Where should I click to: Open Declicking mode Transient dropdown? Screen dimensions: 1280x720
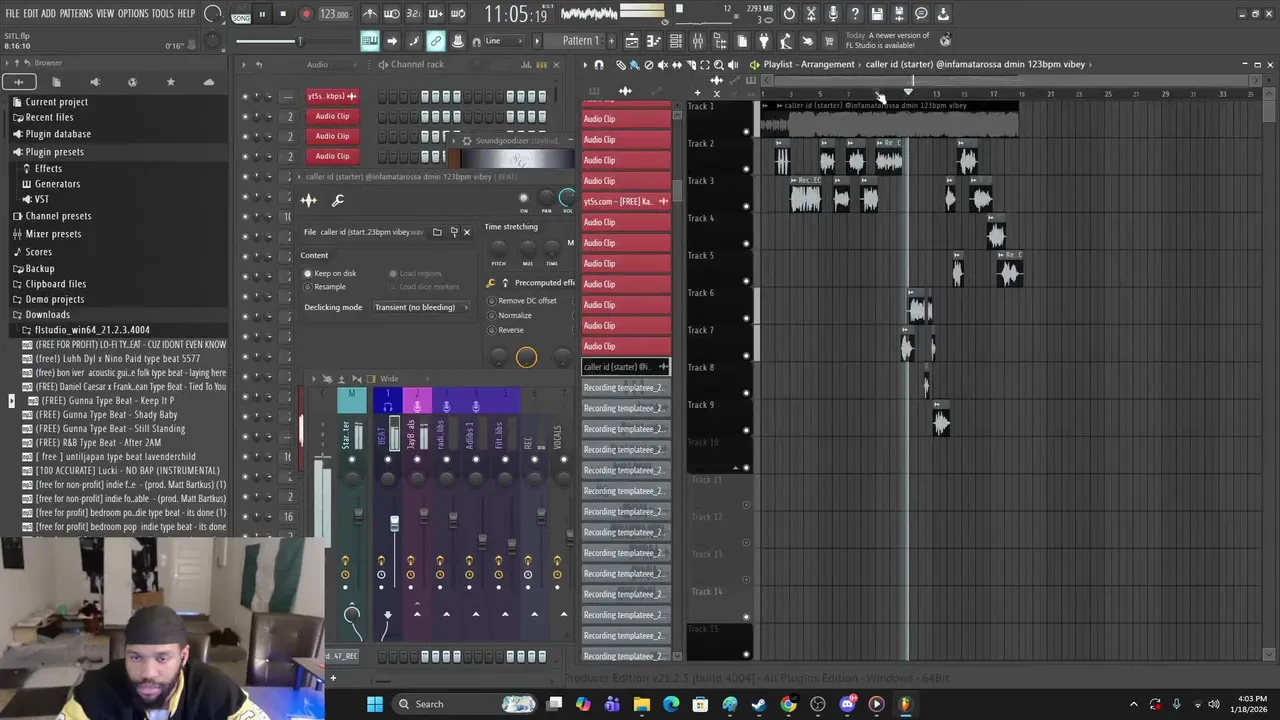(421, 307)
